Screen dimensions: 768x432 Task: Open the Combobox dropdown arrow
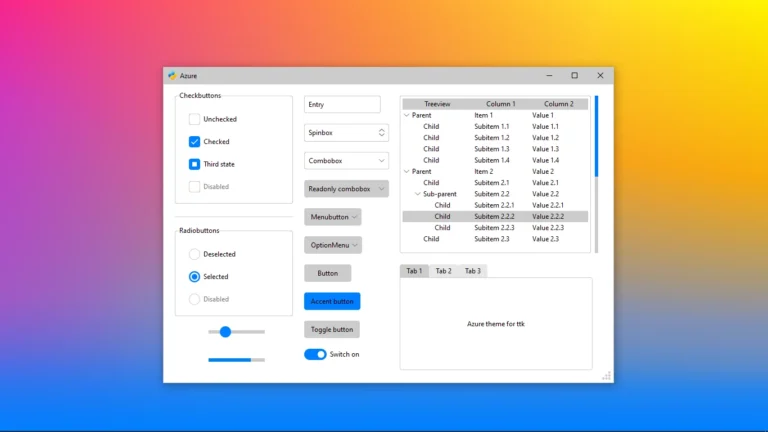(382, 161)
